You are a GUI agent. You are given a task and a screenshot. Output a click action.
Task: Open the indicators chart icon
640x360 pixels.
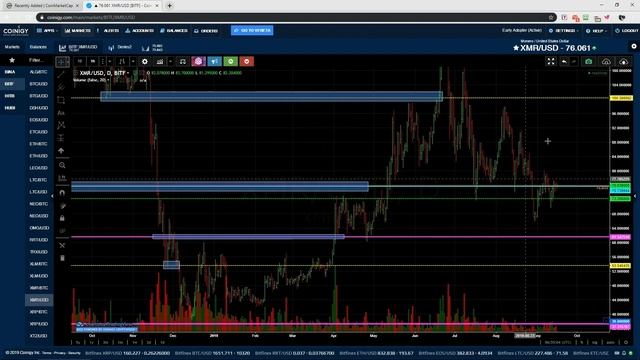tap(160, 62)
